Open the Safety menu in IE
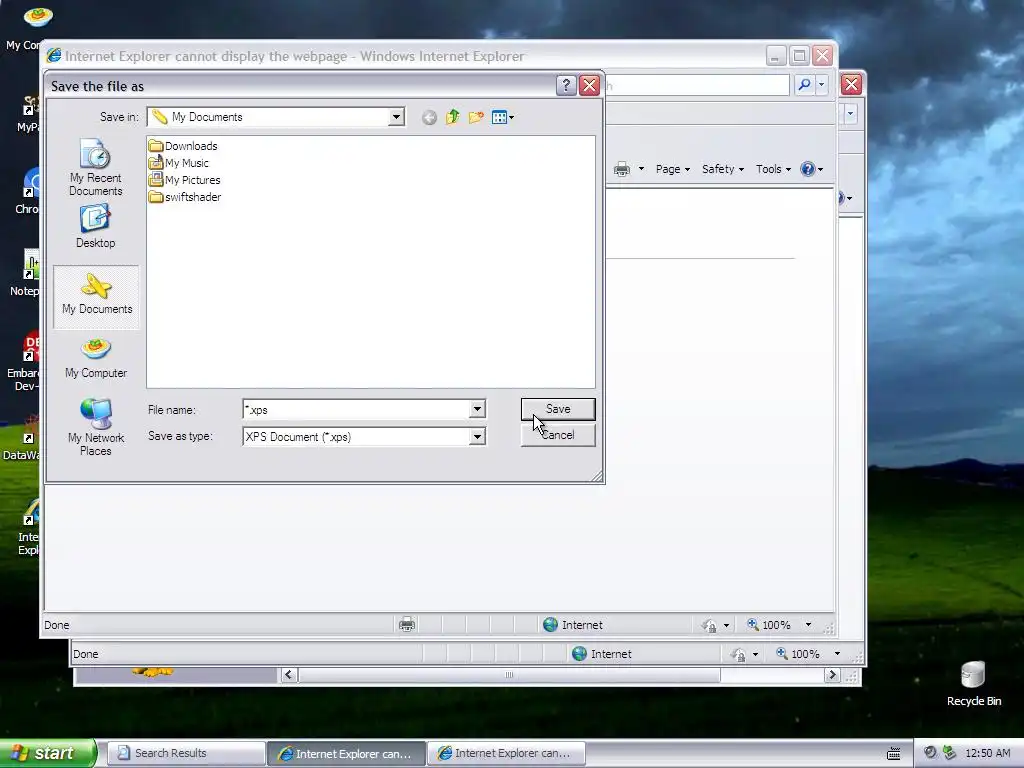Image resolution: width=1024 pixels, height=768 pixels. coord(722,169)
